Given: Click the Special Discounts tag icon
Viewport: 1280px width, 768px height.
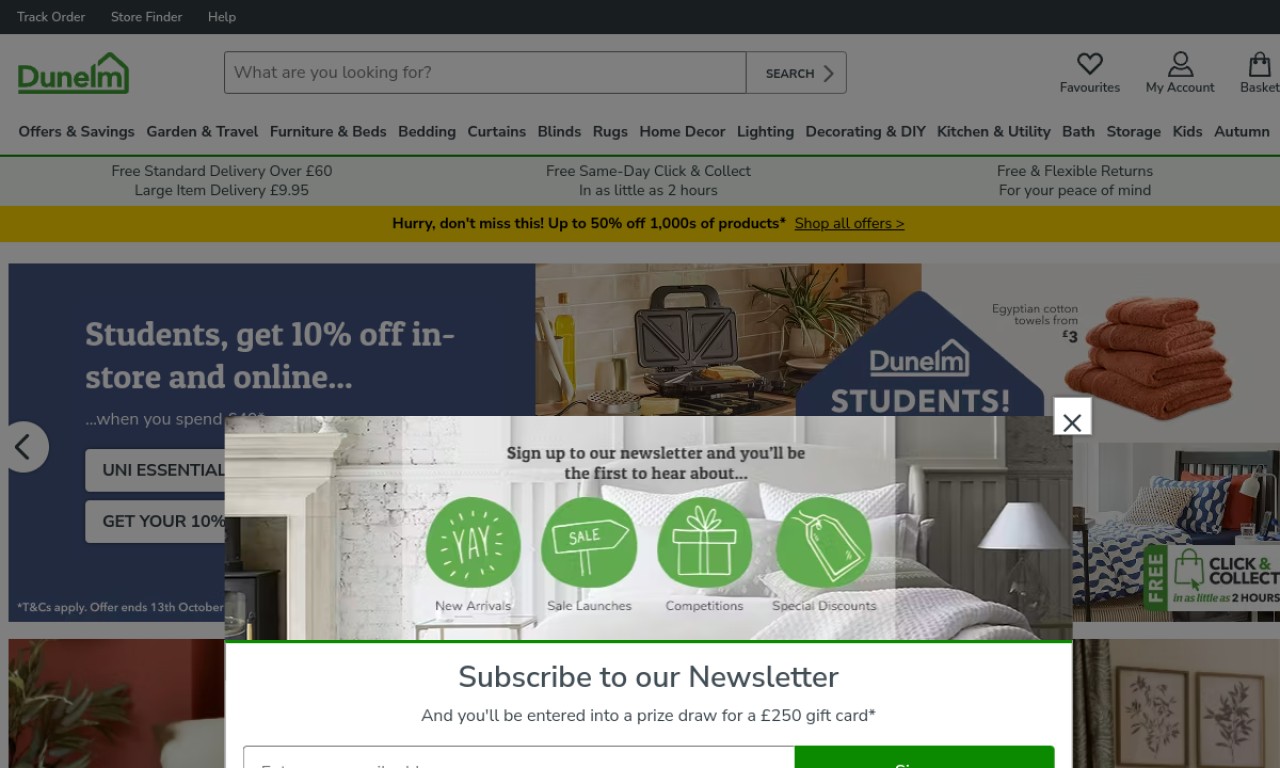Looking at the screenshot, I should click(824, 543).
